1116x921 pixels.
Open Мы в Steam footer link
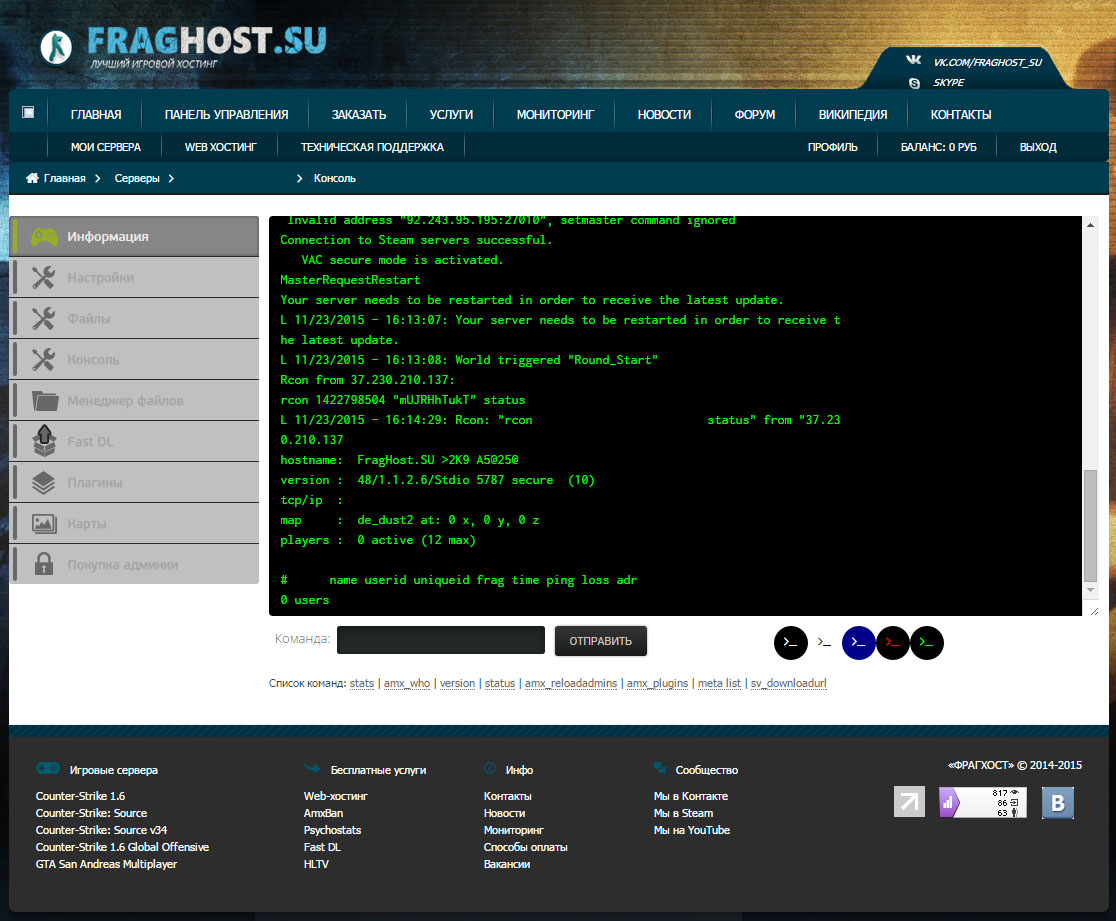coord(683,813)
